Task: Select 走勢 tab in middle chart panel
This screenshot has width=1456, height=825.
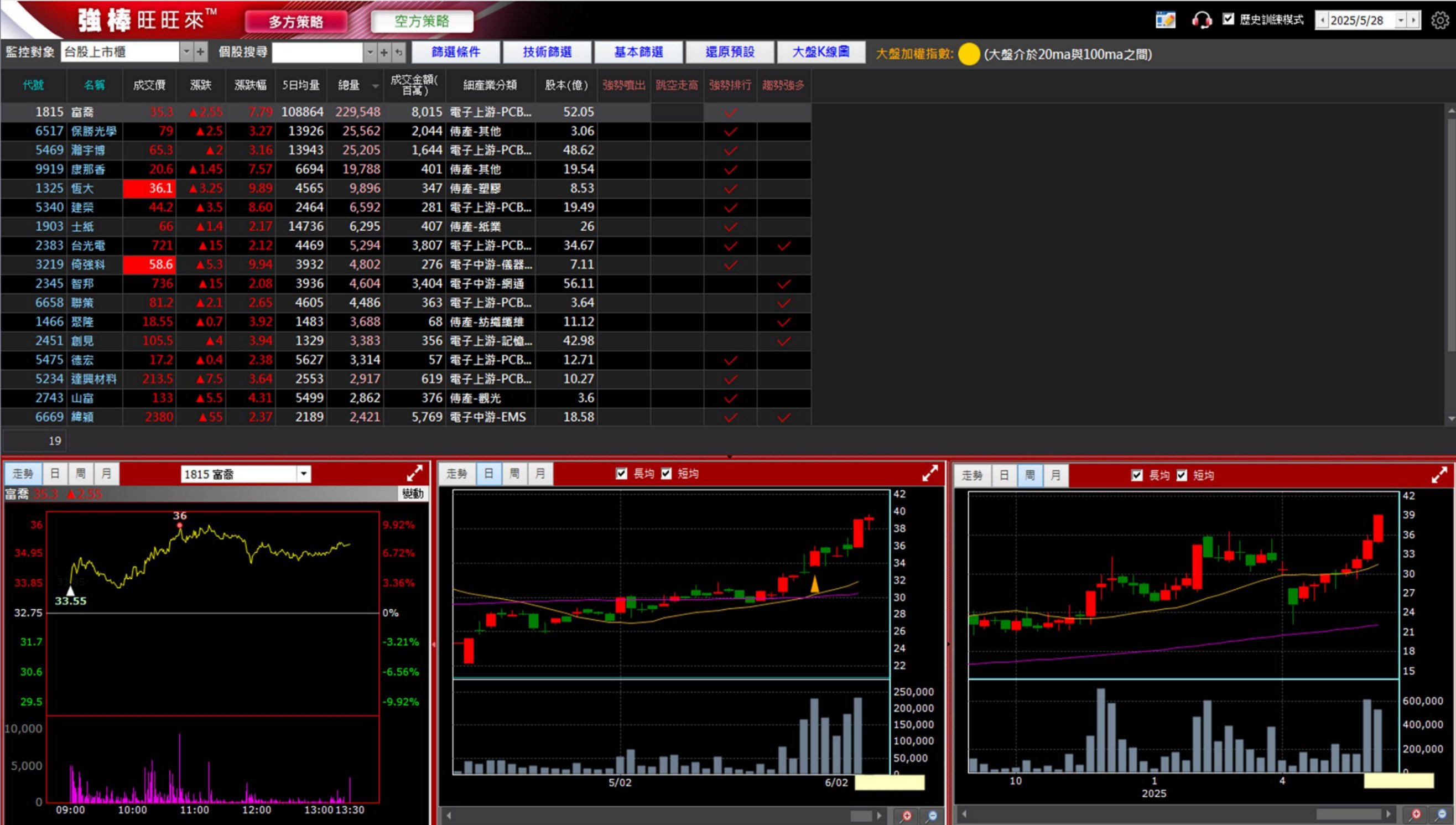Action: (456, 473)
